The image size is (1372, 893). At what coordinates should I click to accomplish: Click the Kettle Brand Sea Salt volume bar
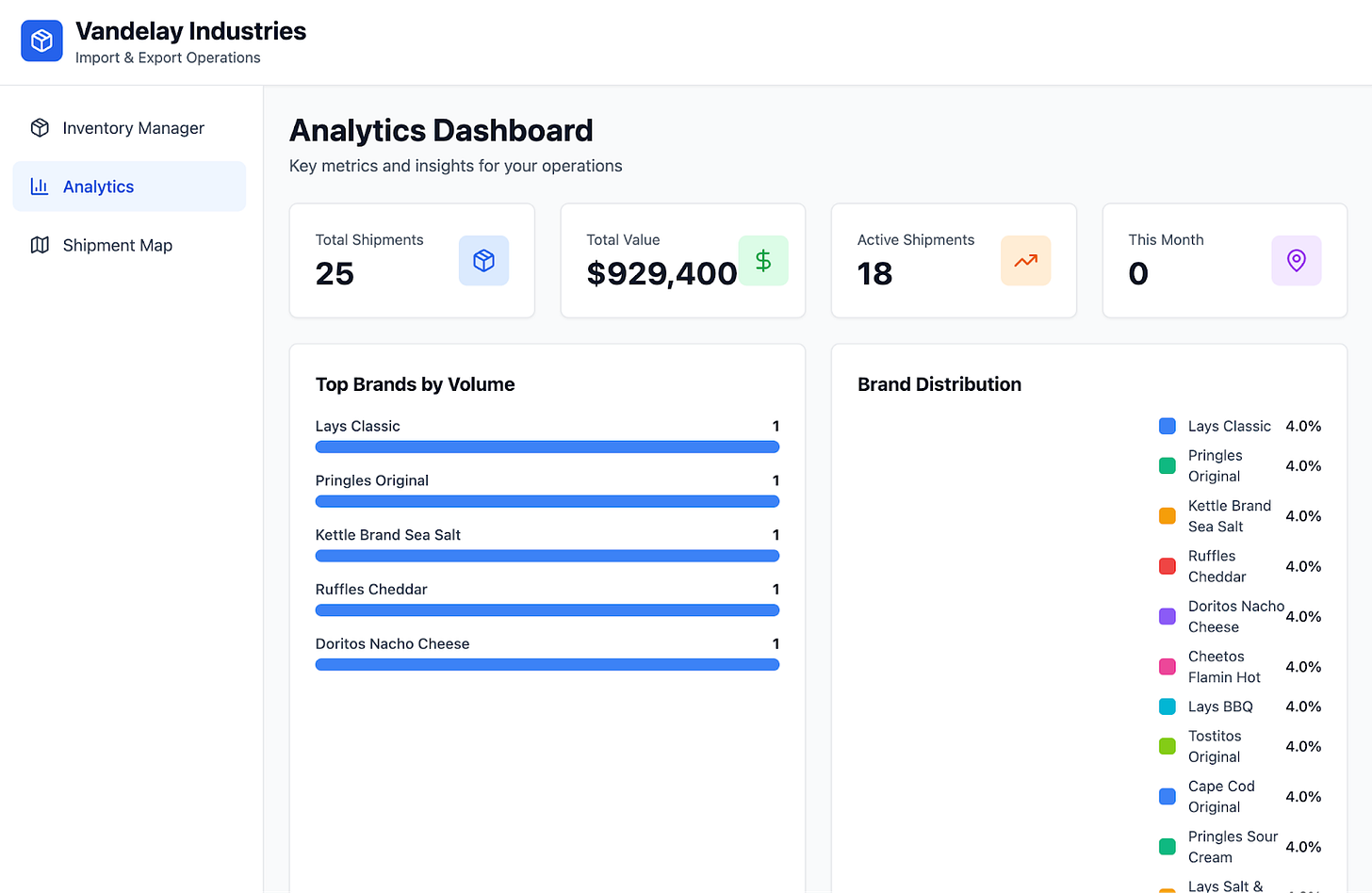pos(547,556)
